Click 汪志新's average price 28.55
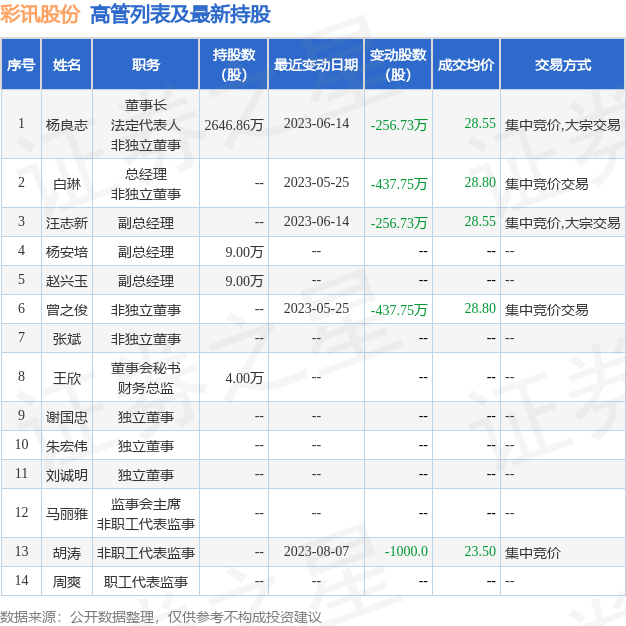This screenshot has height=626, width=626. tap(480, 222)
